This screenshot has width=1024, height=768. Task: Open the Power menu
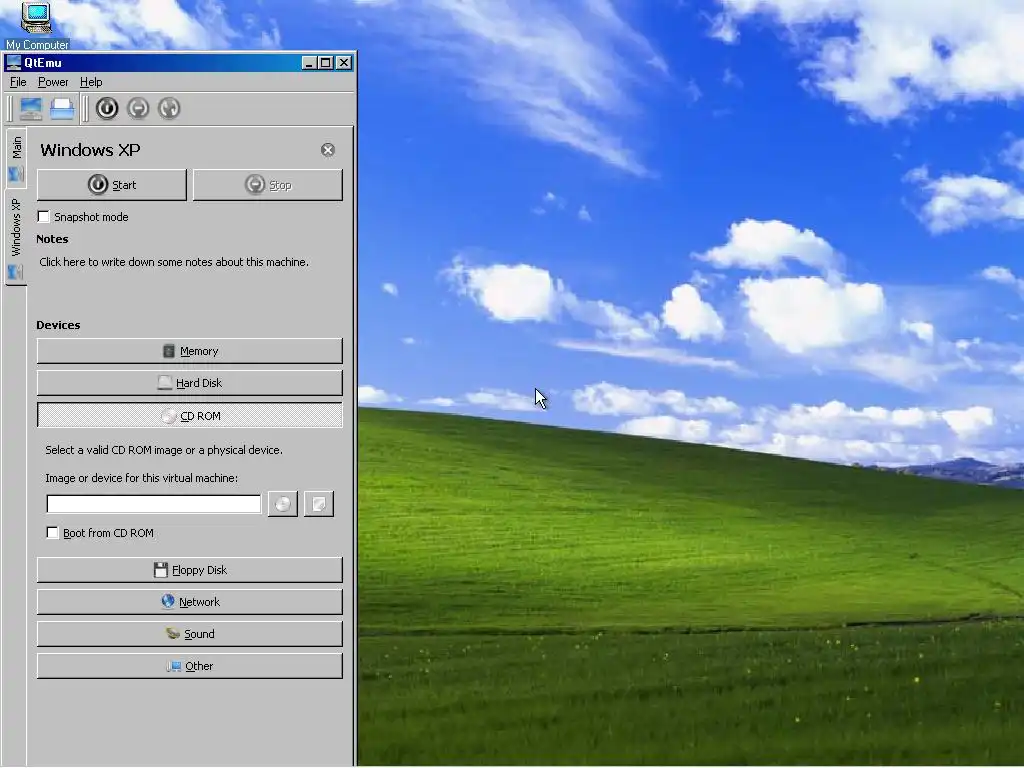coord(53,82)
